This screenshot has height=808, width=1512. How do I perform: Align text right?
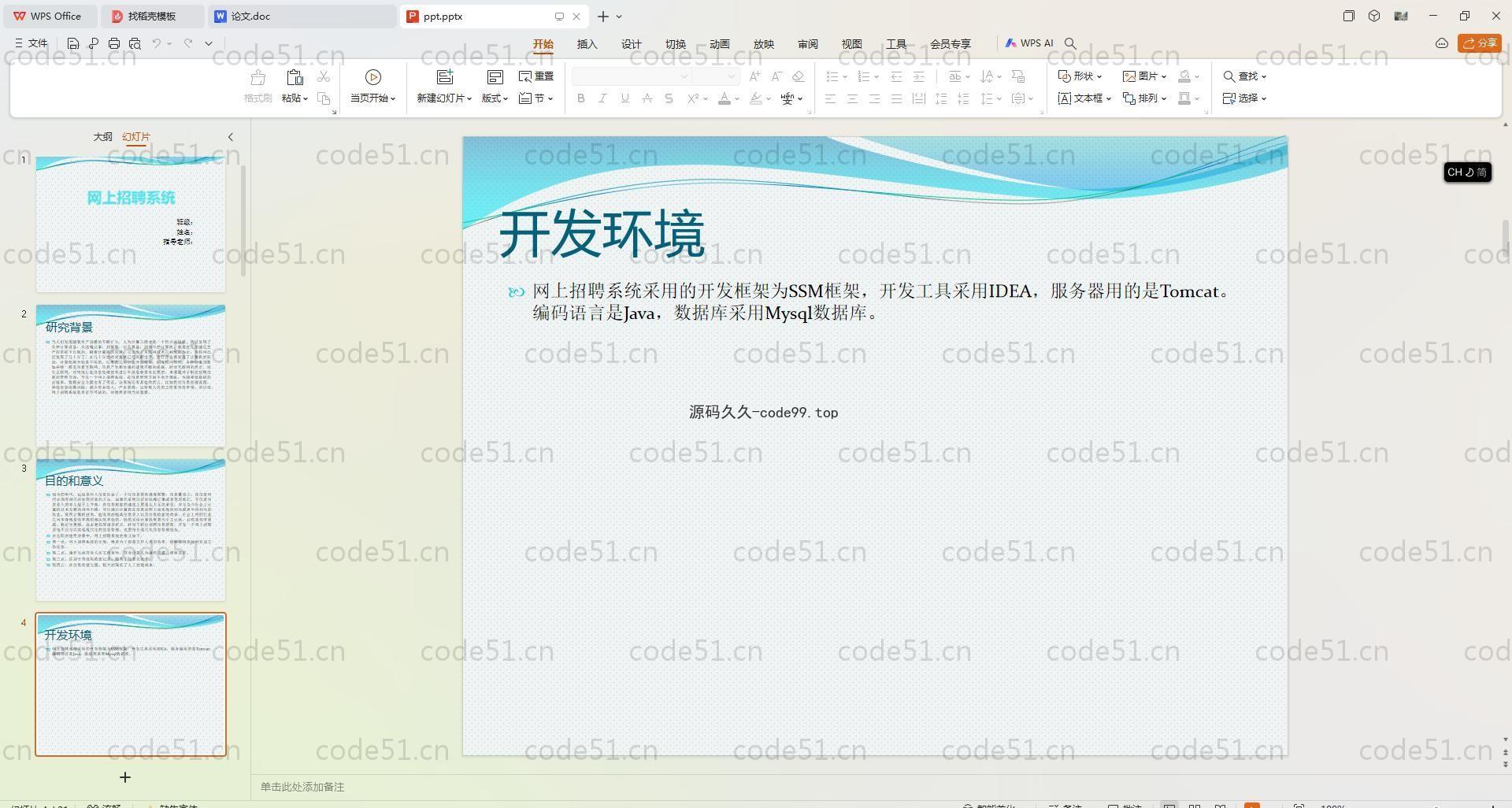click(874, 98)
